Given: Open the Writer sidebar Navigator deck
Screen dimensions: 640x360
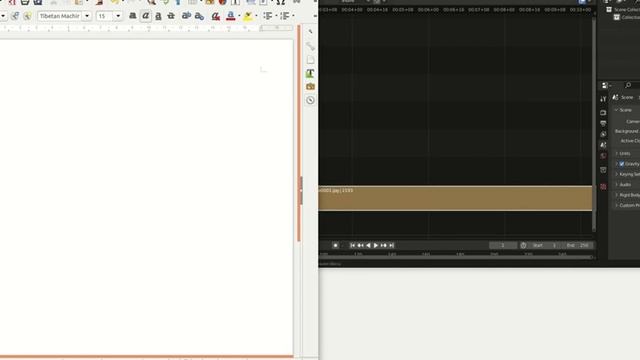Looking at the screenshot, I should (310, 100).
